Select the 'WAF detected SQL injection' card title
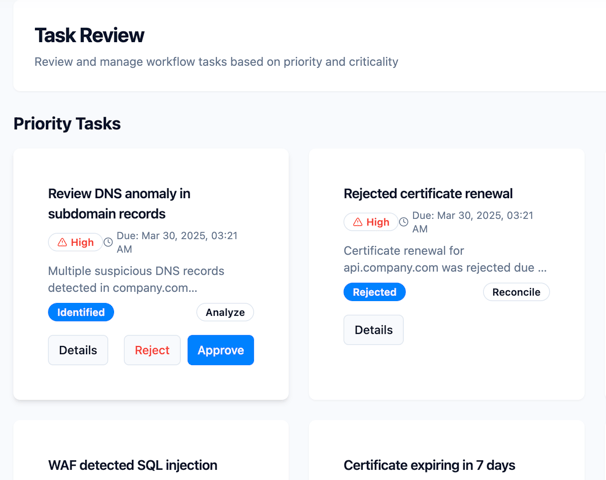Image resolution: width=606 pixels, height=480 pixels. (x=133, y=465)
